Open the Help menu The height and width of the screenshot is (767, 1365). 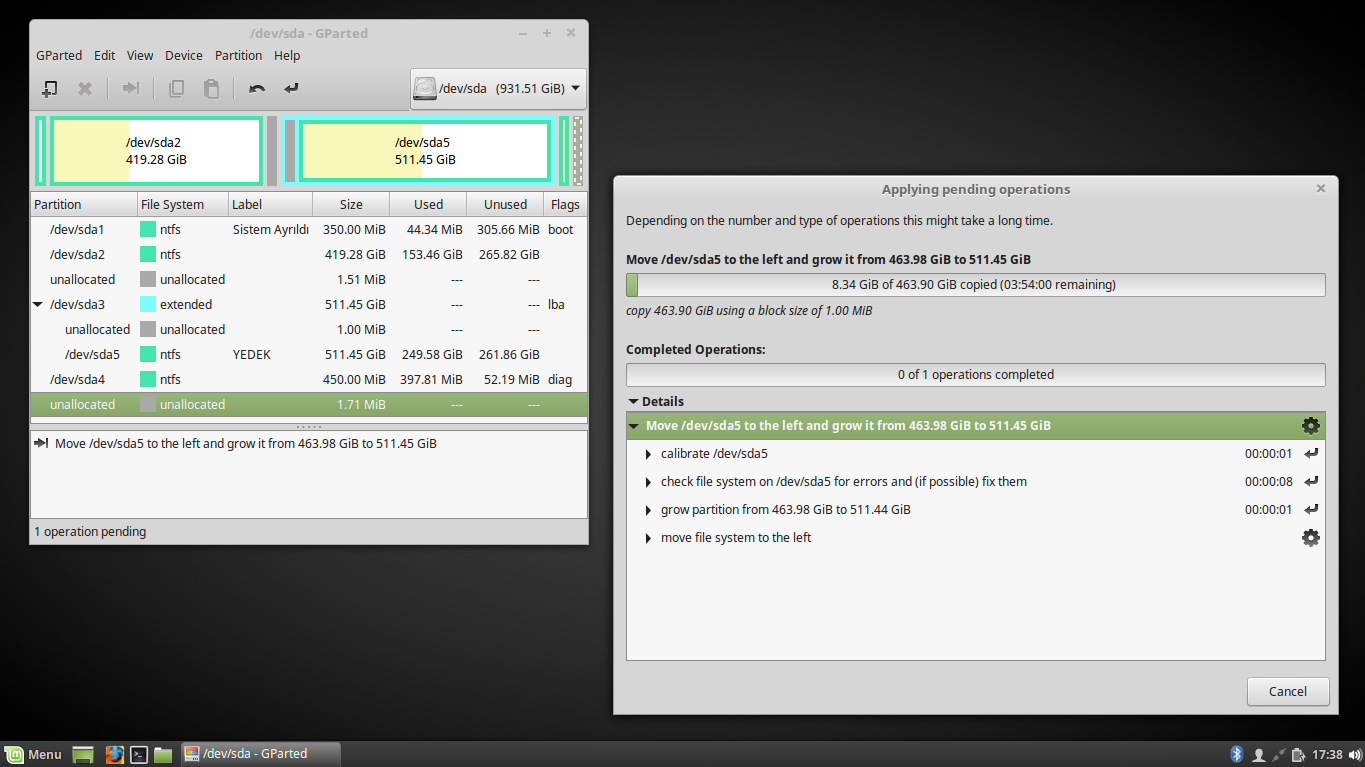click(287, 56)
